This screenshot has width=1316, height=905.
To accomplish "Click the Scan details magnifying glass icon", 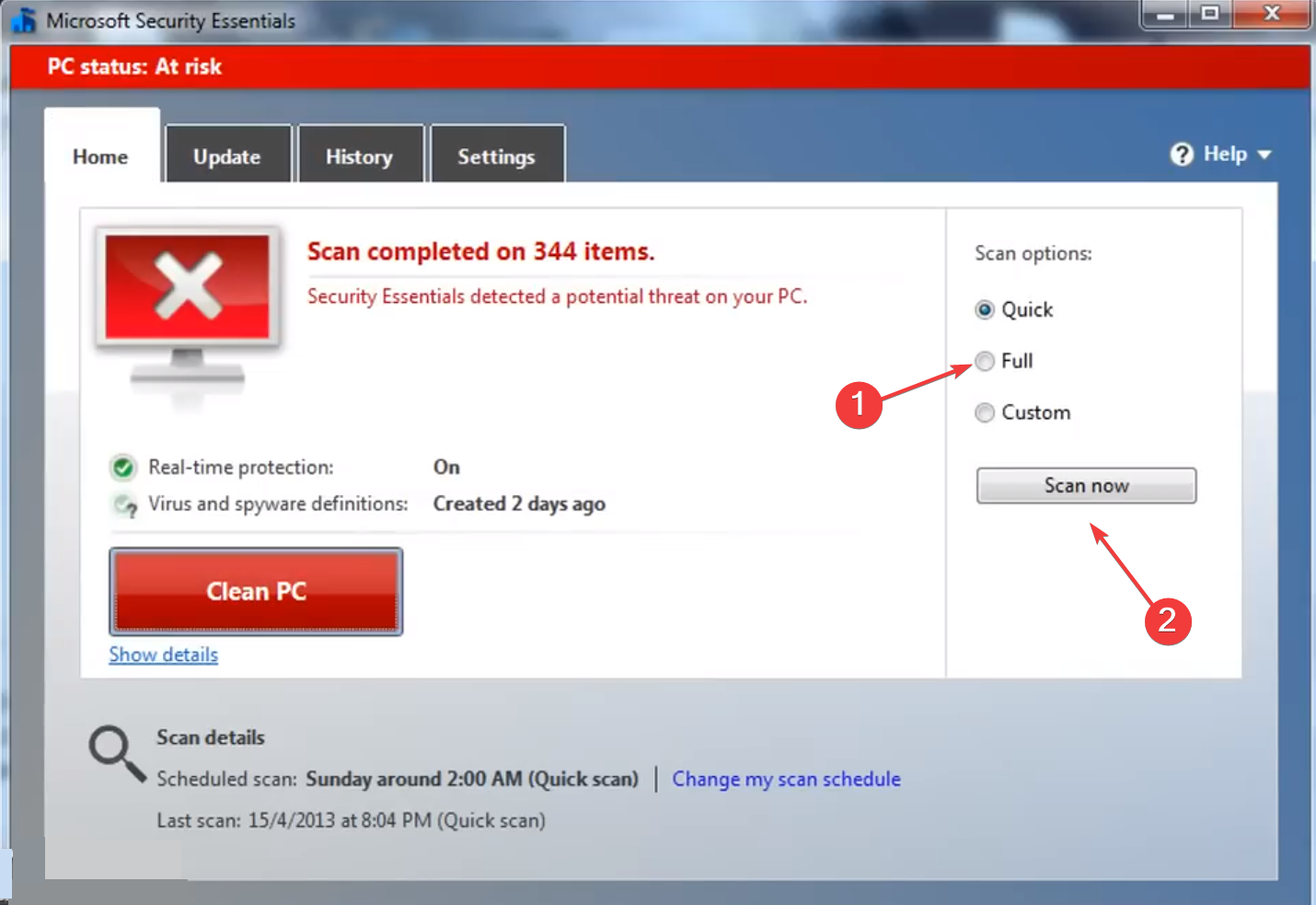I will (x=117, y=754).
